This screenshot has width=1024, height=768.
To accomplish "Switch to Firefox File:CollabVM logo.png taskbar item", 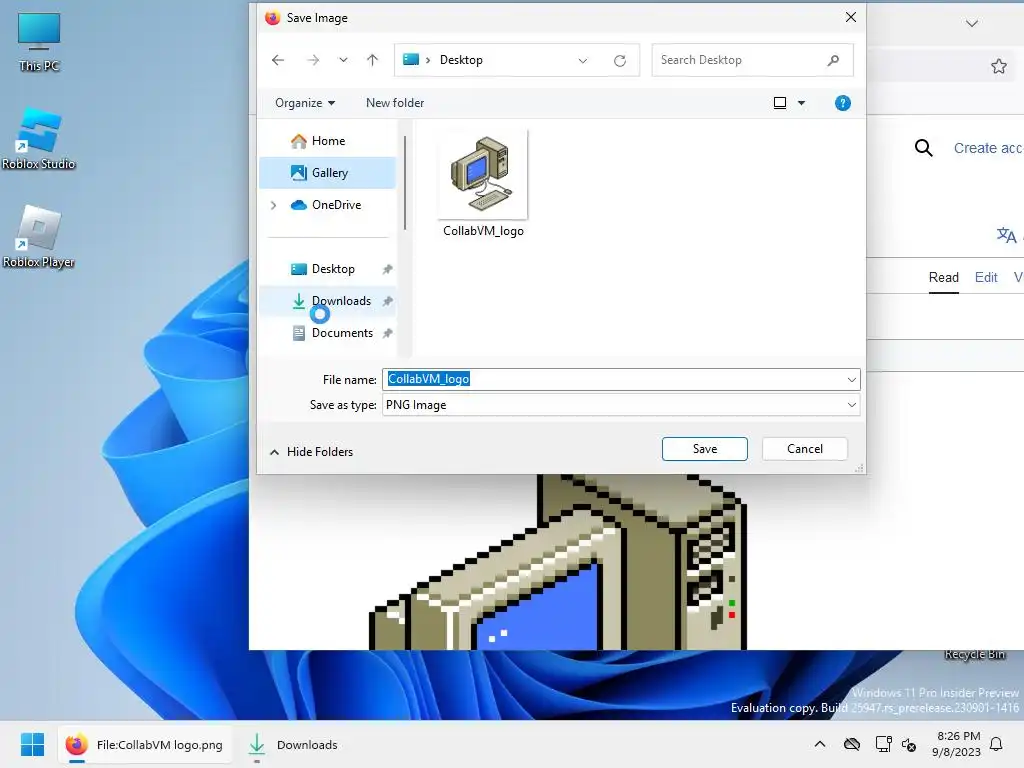I will point(145,744).
